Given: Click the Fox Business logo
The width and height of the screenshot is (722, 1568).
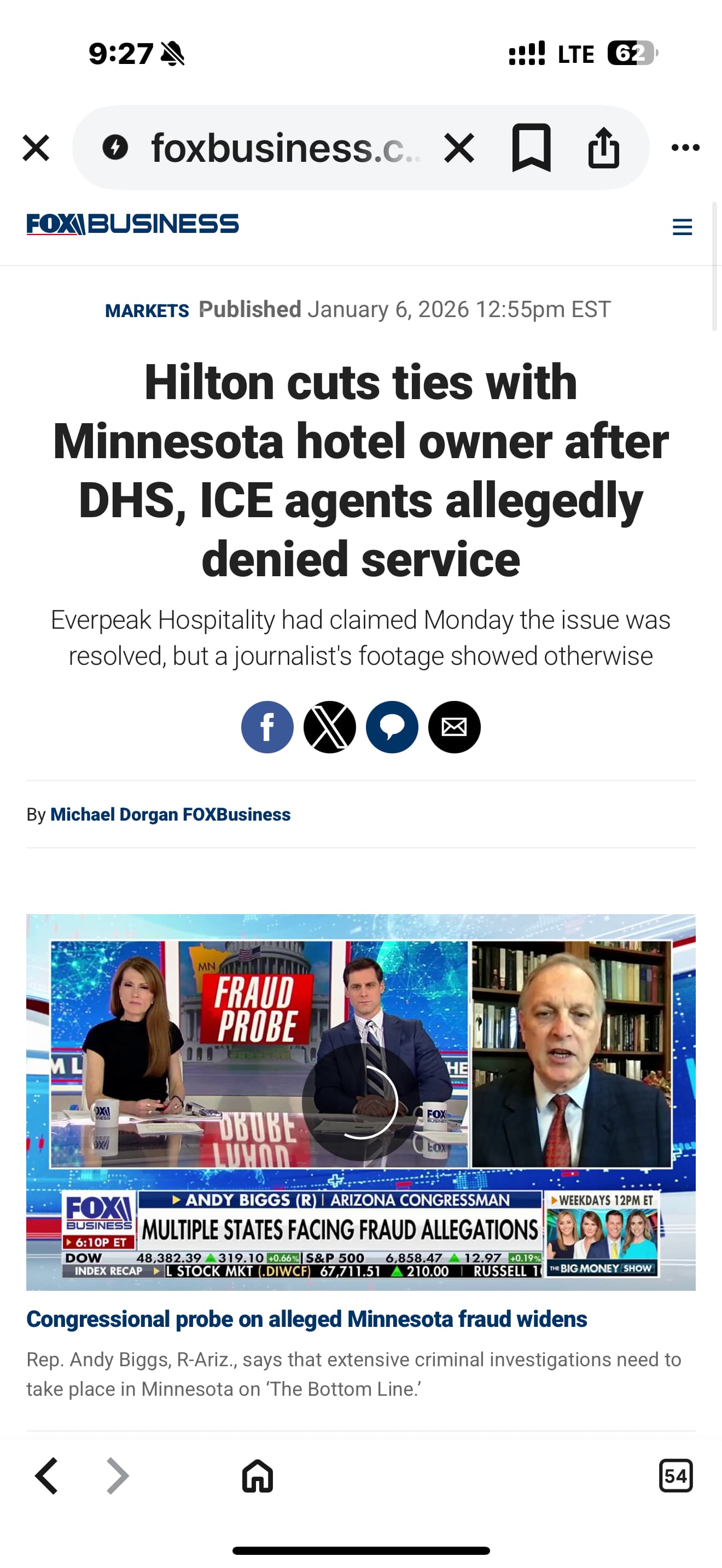Looking at the screenshot, I should (133, 224).
